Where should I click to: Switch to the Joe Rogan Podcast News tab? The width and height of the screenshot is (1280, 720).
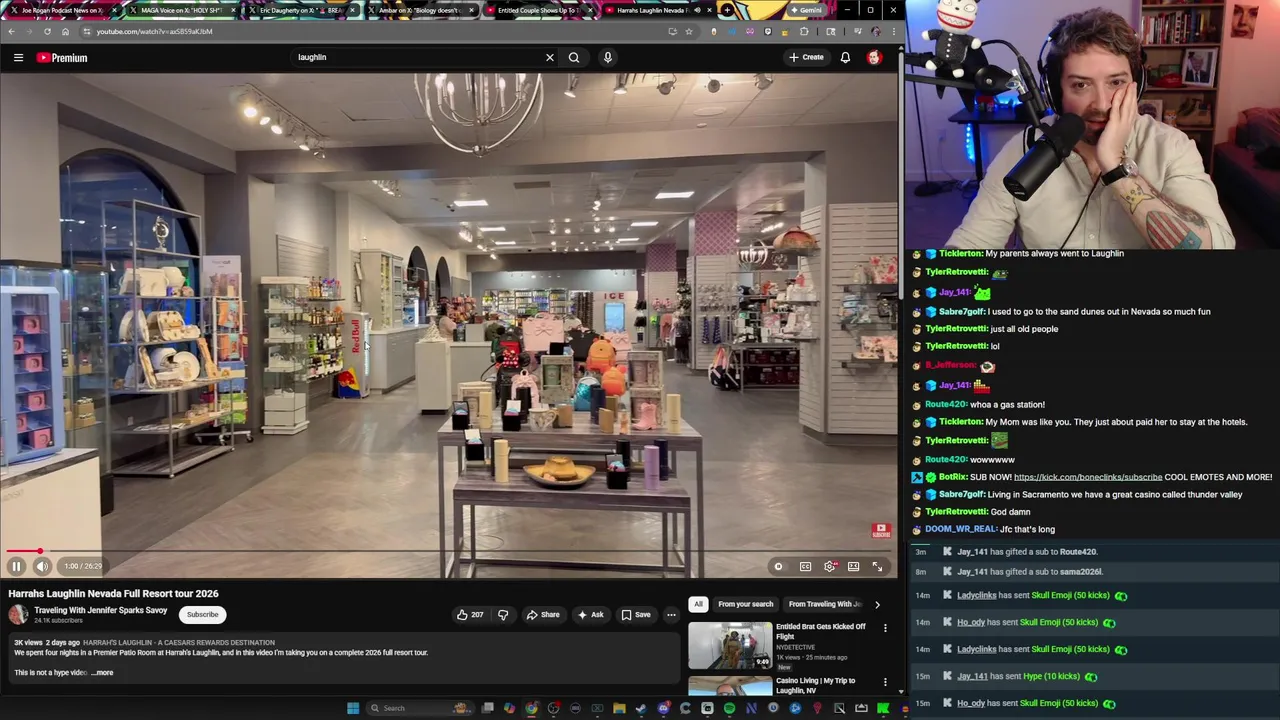pyautogui.click(x=60, y=10)
